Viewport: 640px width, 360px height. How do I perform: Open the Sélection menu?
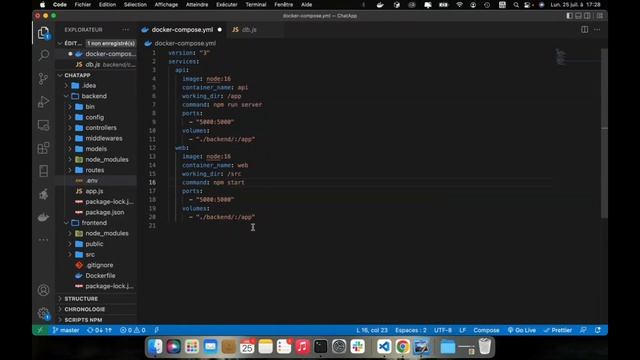135,5
